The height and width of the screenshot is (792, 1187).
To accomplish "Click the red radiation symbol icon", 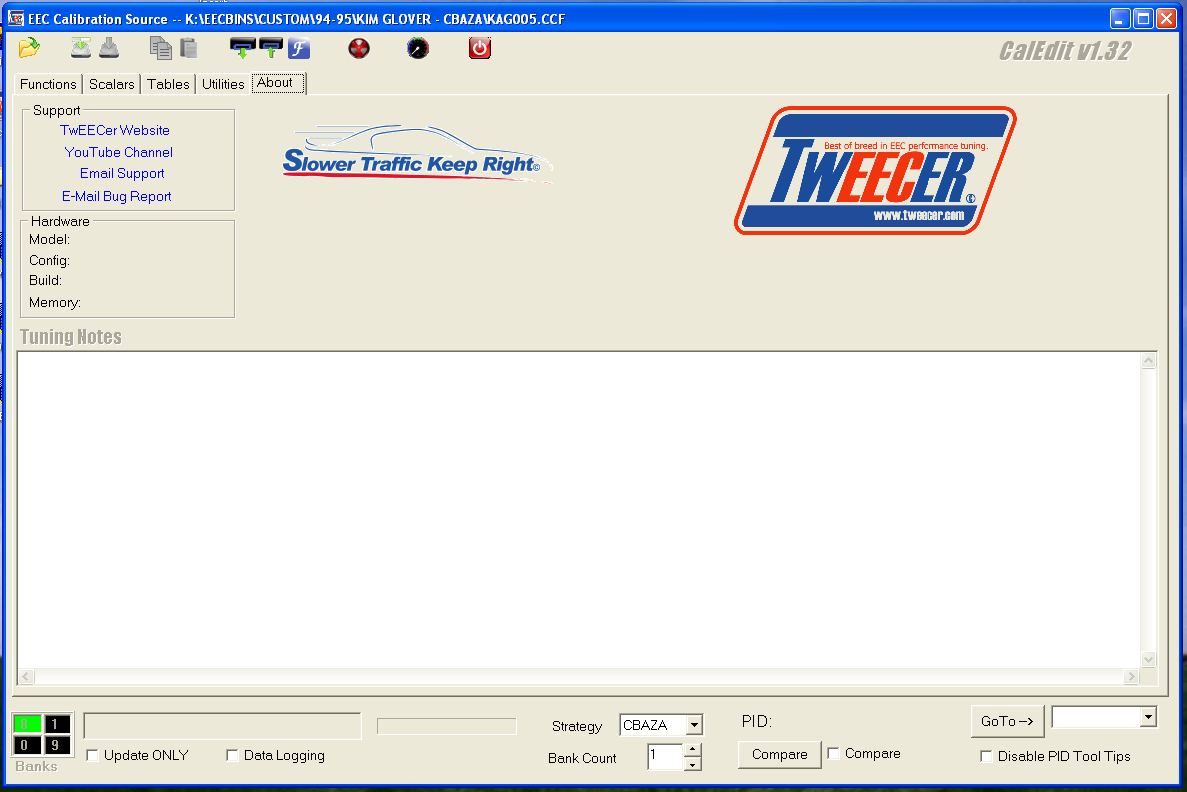I will 359,47.
